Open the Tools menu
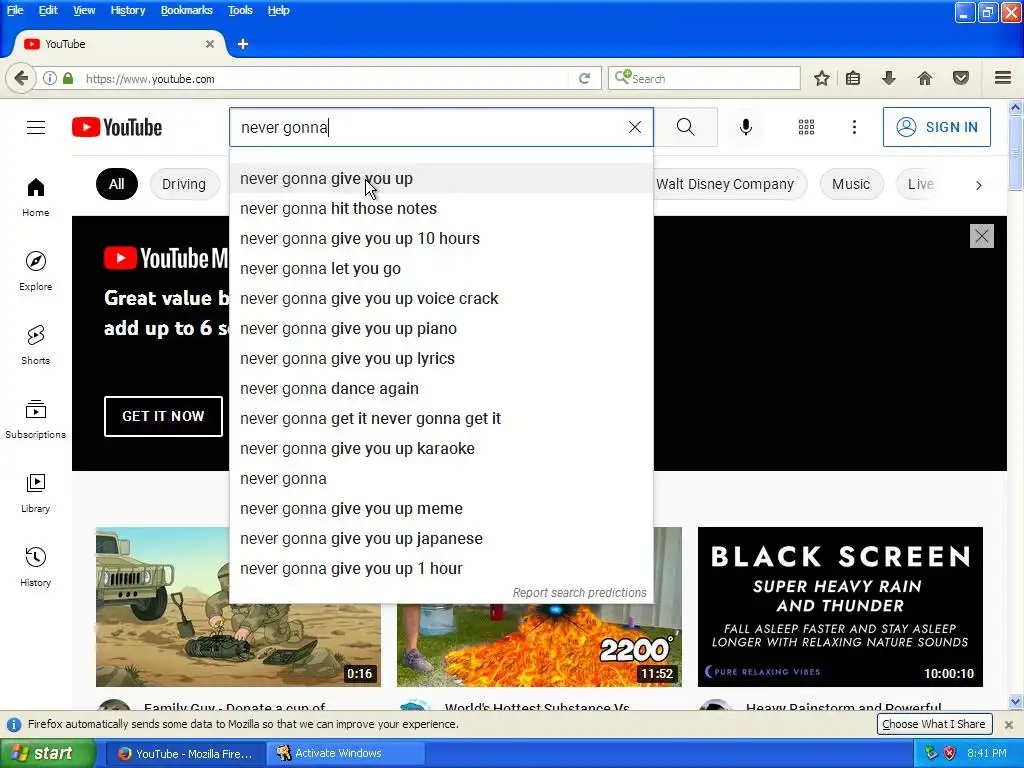 [x=240, y=10]
